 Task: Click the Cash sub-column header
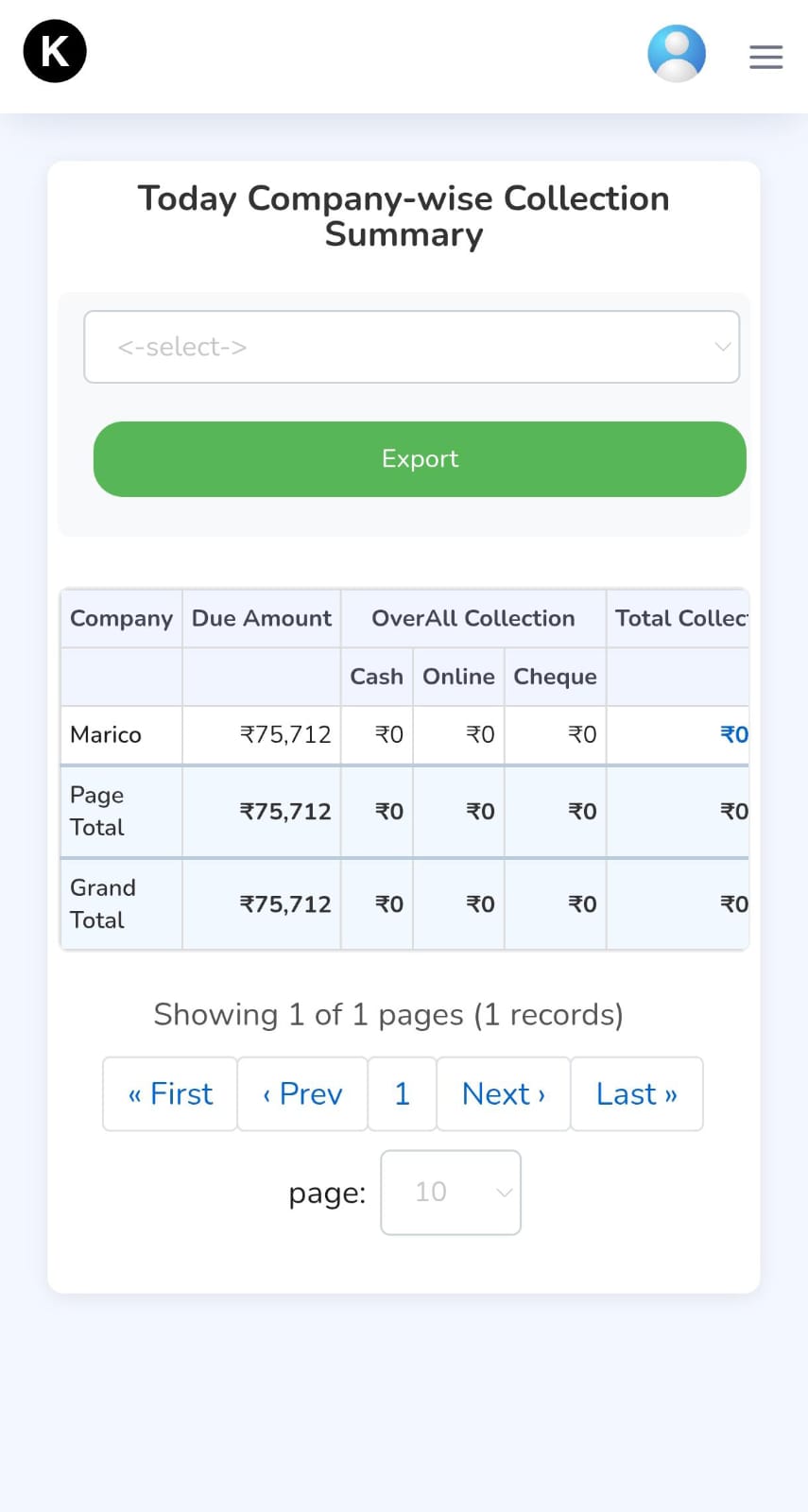click(376, 677)
